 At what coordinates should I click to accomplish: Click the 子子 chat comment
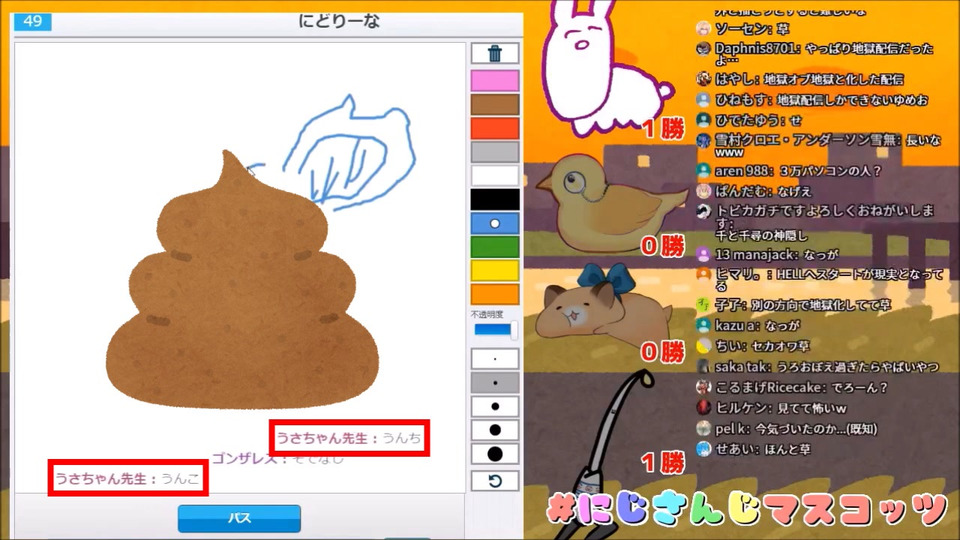point(793,304)
